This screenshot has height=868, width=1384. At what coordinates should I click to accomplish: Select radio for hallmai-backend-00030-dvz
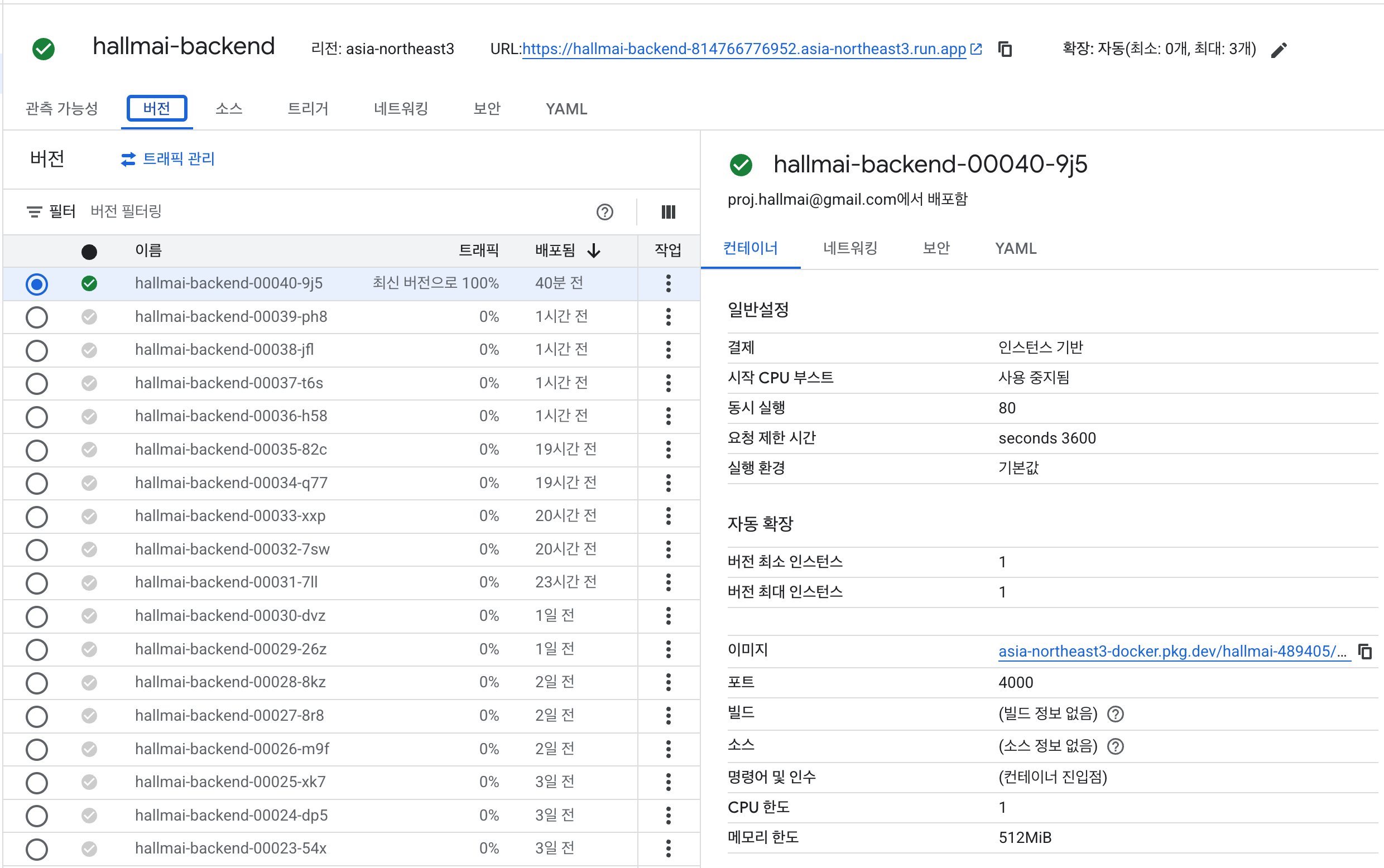pos(37,616)
